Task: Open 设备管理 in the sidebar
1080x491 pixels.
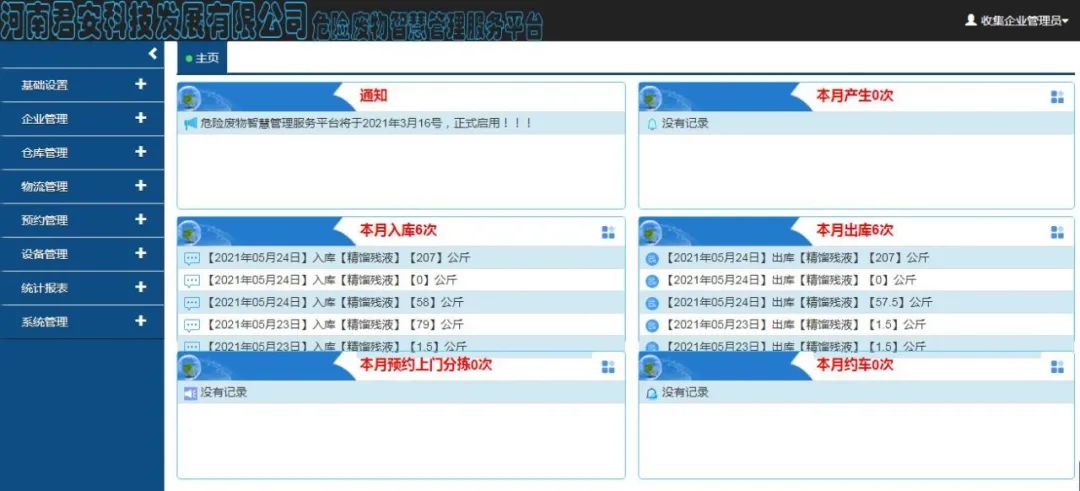Action: coord(44,254)
